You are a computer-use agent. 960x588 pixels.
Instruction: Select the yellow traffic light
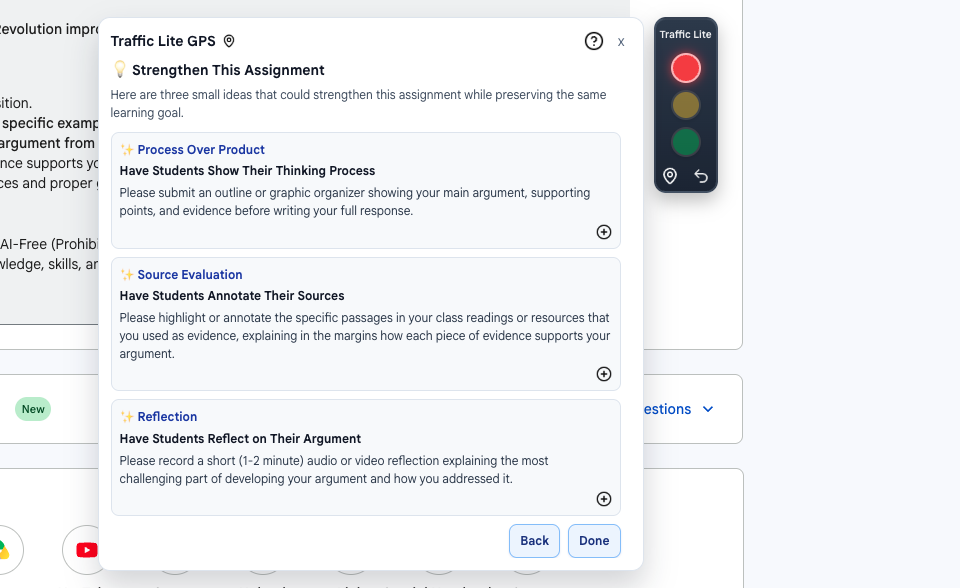(686, 105)
